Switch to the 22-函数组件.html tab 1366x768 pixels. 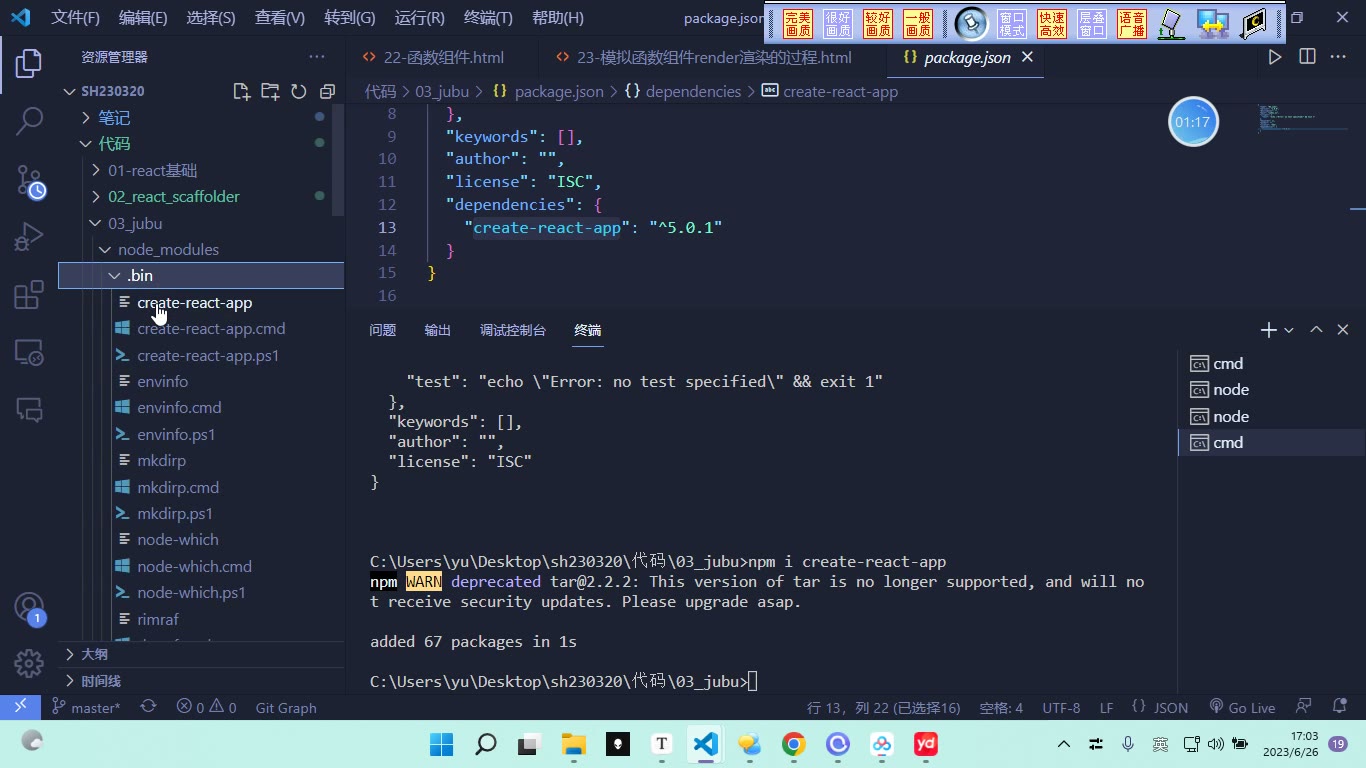pos(443,57)
